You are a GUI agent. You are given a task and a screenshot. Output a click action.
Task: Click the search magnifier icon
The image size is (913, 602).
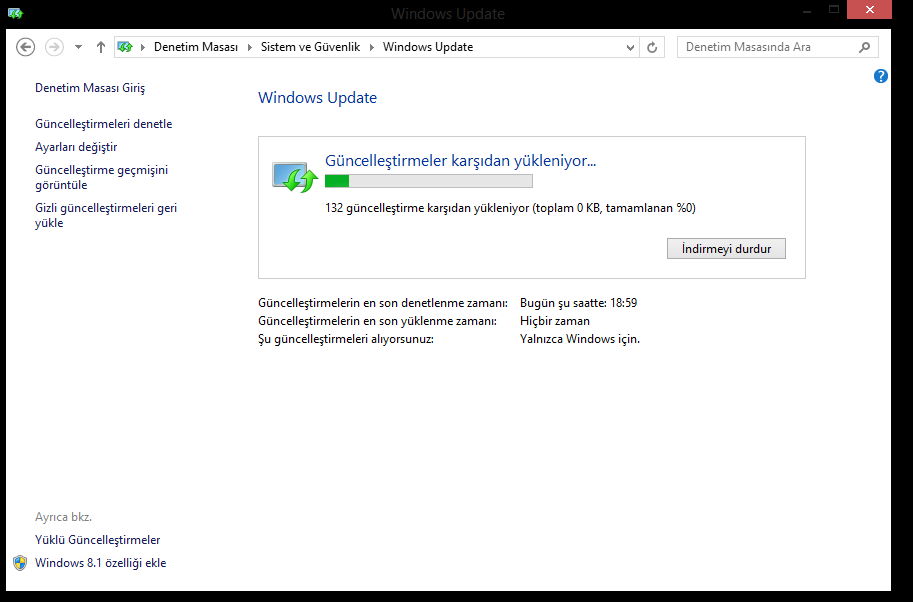[x=865, y=47]
